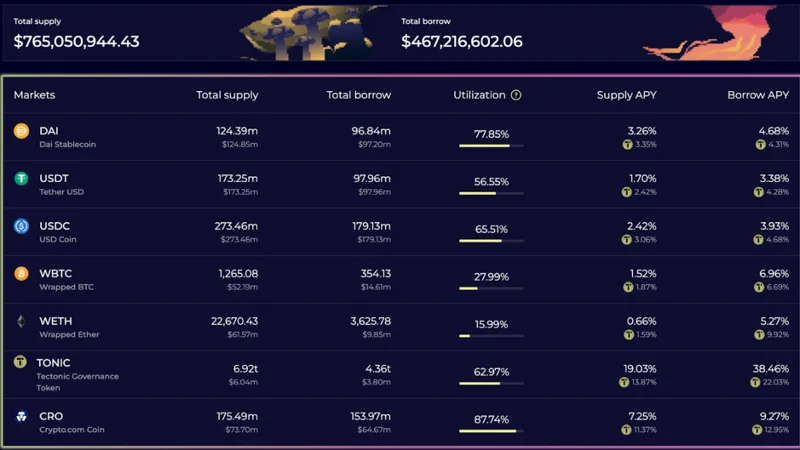Click TONIC reward icon beside DAI 4.31%
The height and width of the screenshot is (450, 800).
(x=761, y=144)
